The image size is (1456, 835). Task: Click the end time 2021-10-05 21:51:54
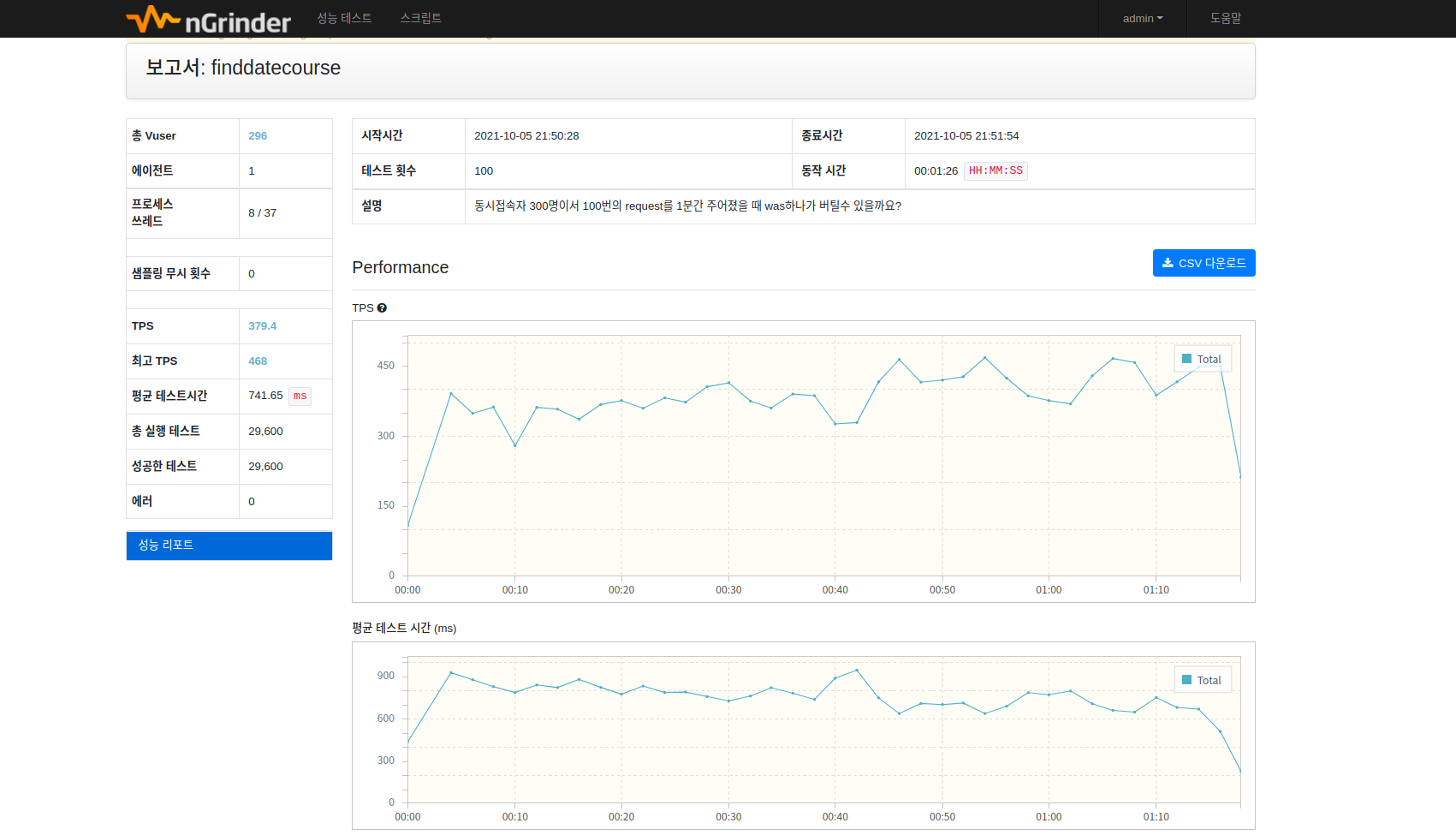click(966, 136)
